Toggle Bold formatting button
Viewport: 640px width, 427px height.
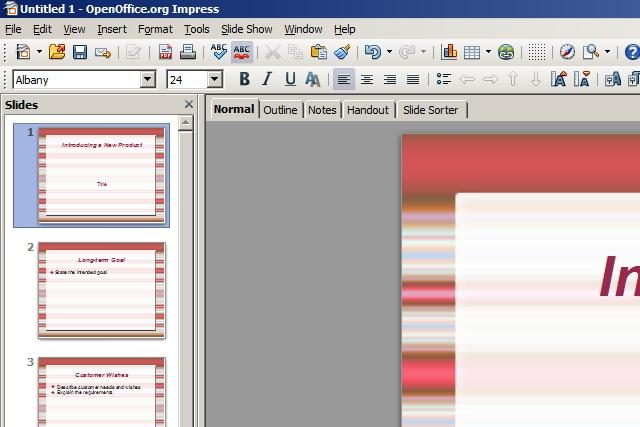coord(244,79)
